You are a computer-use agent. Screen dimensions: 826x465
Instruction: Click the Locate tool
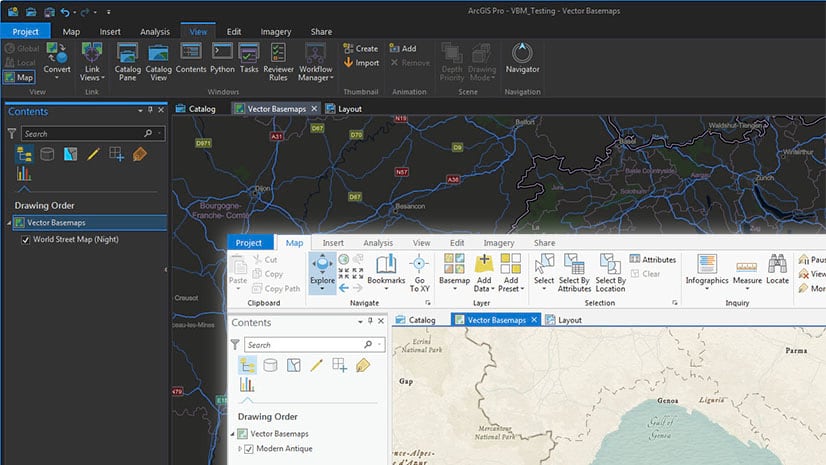(777, 269)
